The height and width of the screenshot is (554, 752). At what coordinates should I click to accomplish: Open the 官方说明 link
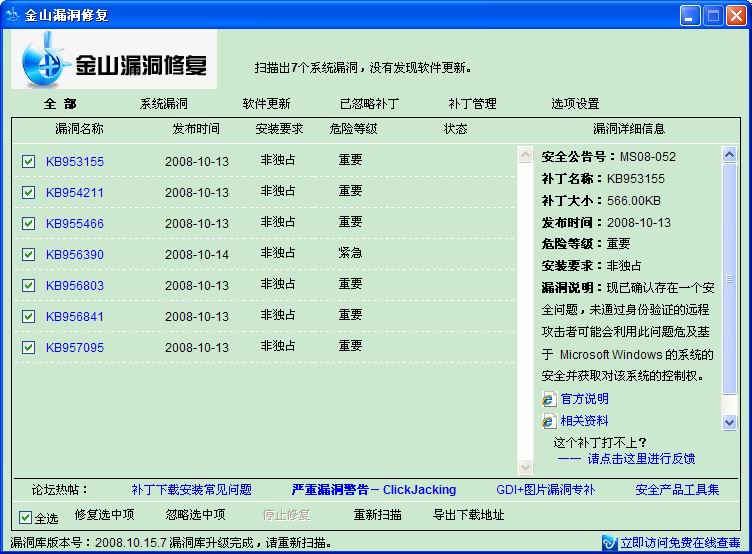pyautogui.click(x=585, y=399)
